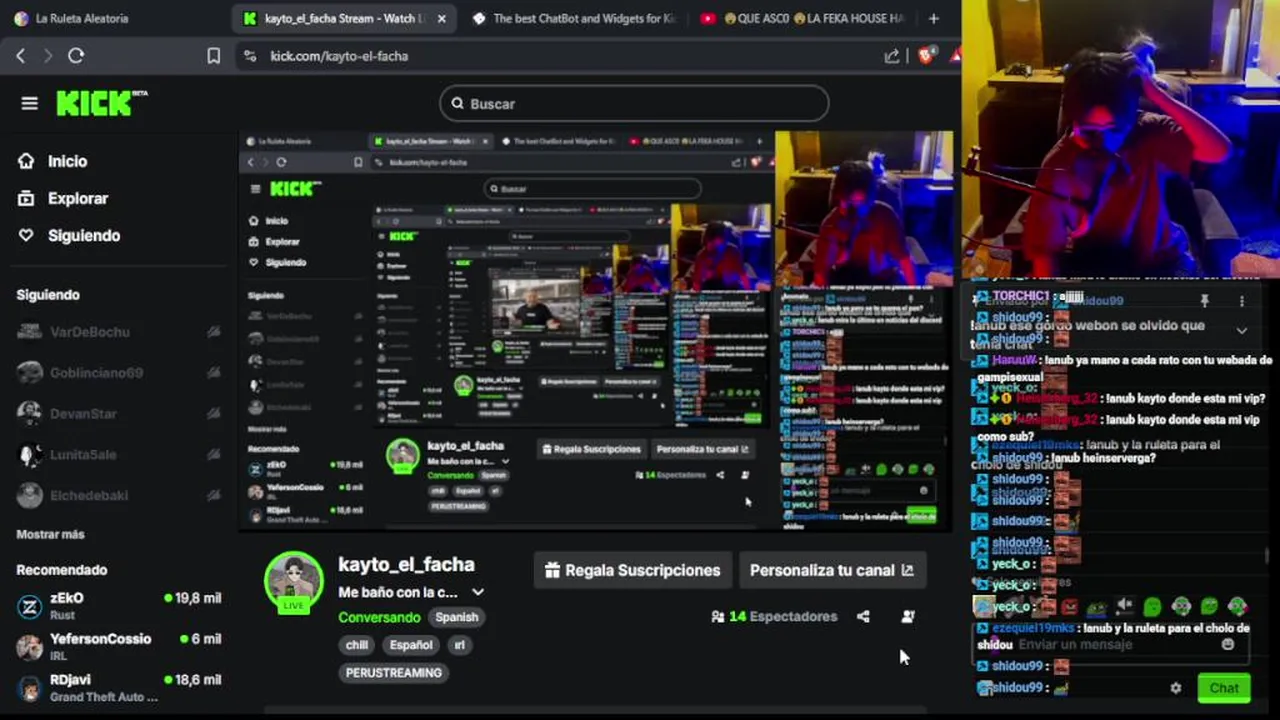Close the kayto_el_facha Stream tab
Screen dimensions: 1280x720
point(441,18)
